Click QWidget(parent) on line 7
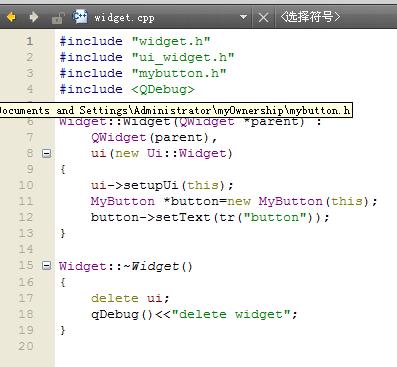Image resolution: width=397 pixels, height=367 pixels. pos(151,137)
